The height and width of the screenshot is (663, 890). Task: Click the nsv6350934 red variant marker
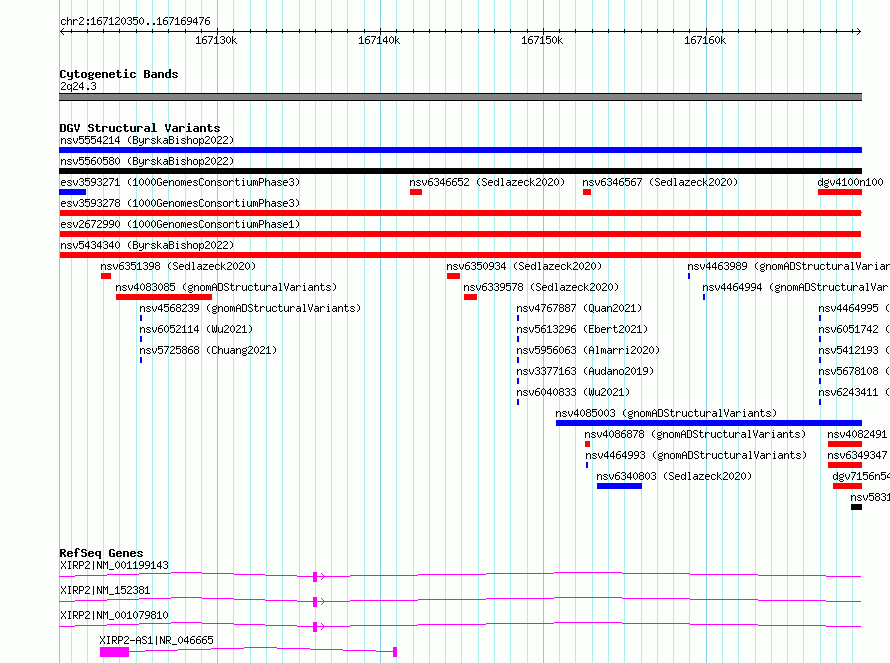[x=454, y=276]
